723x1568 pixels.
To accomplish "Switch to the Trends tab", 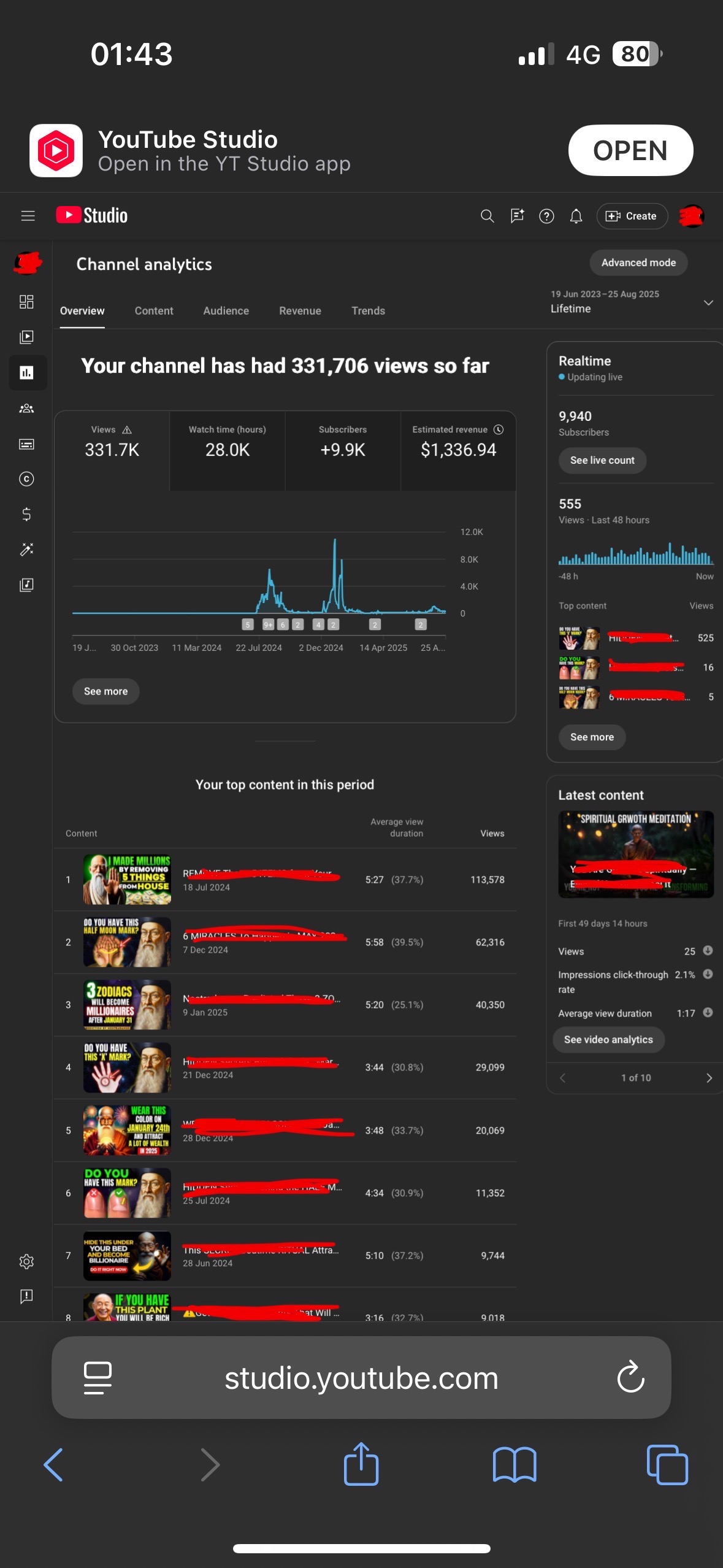I will [368, 311].
